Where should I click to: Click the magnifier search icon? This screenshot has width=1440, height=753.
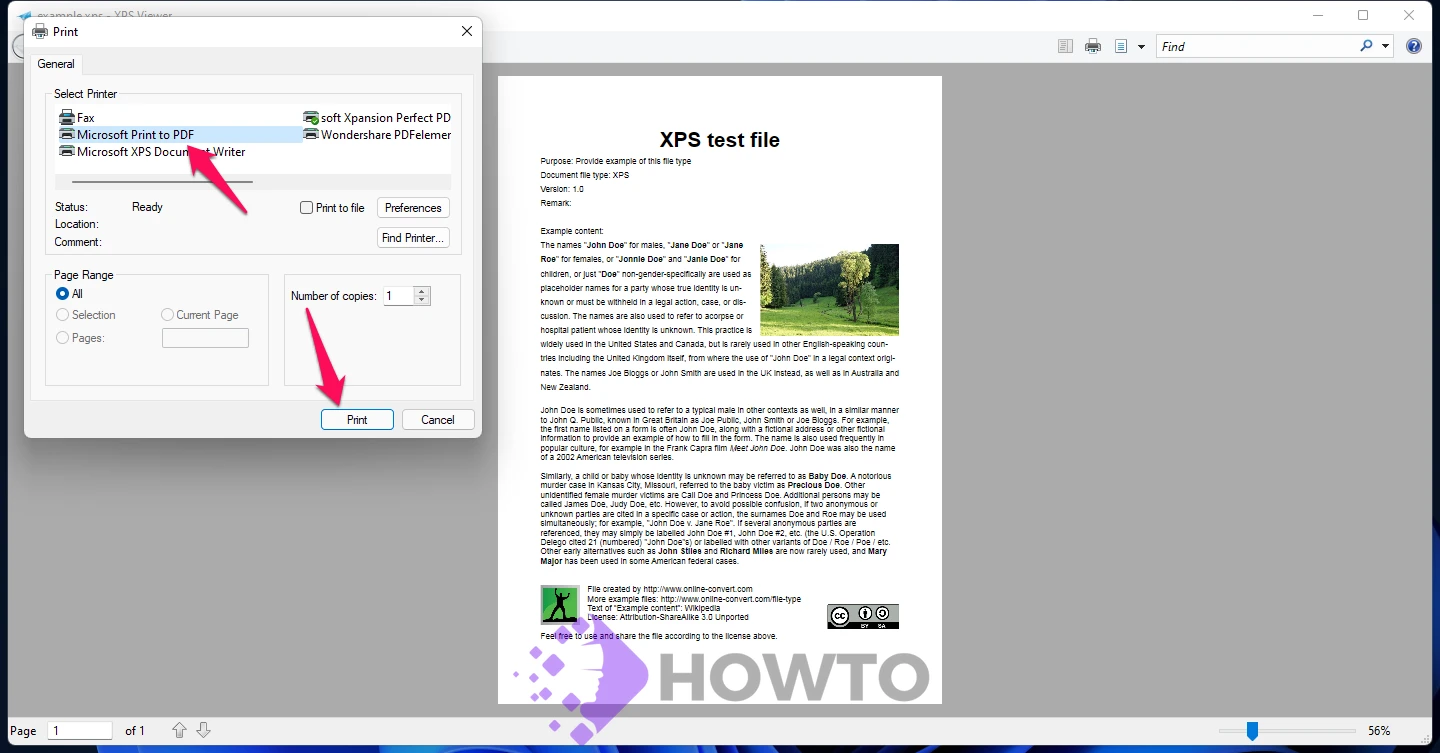pos(1367,46)
